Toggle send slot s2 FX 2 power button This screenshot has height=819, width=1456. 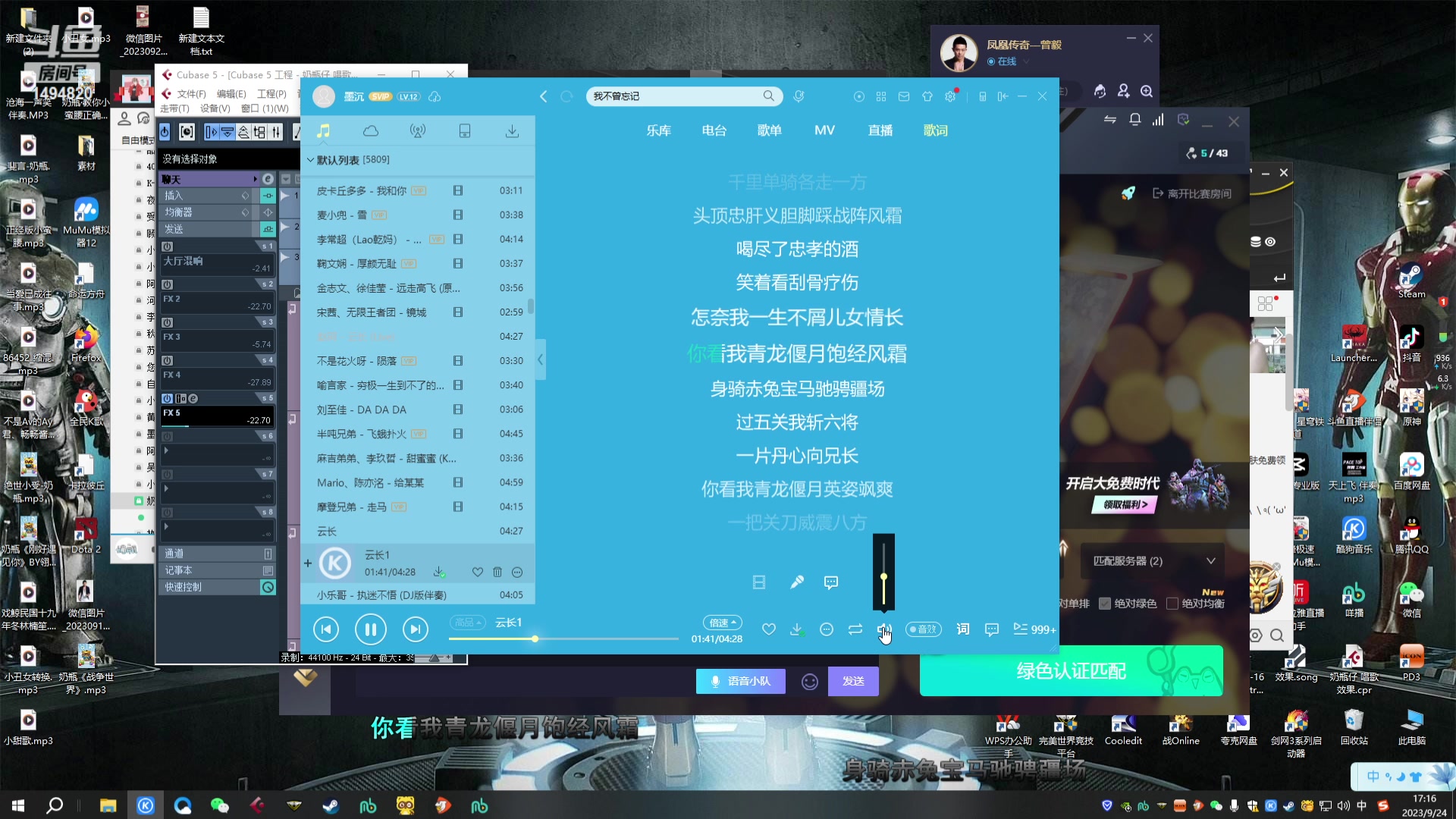168,284
